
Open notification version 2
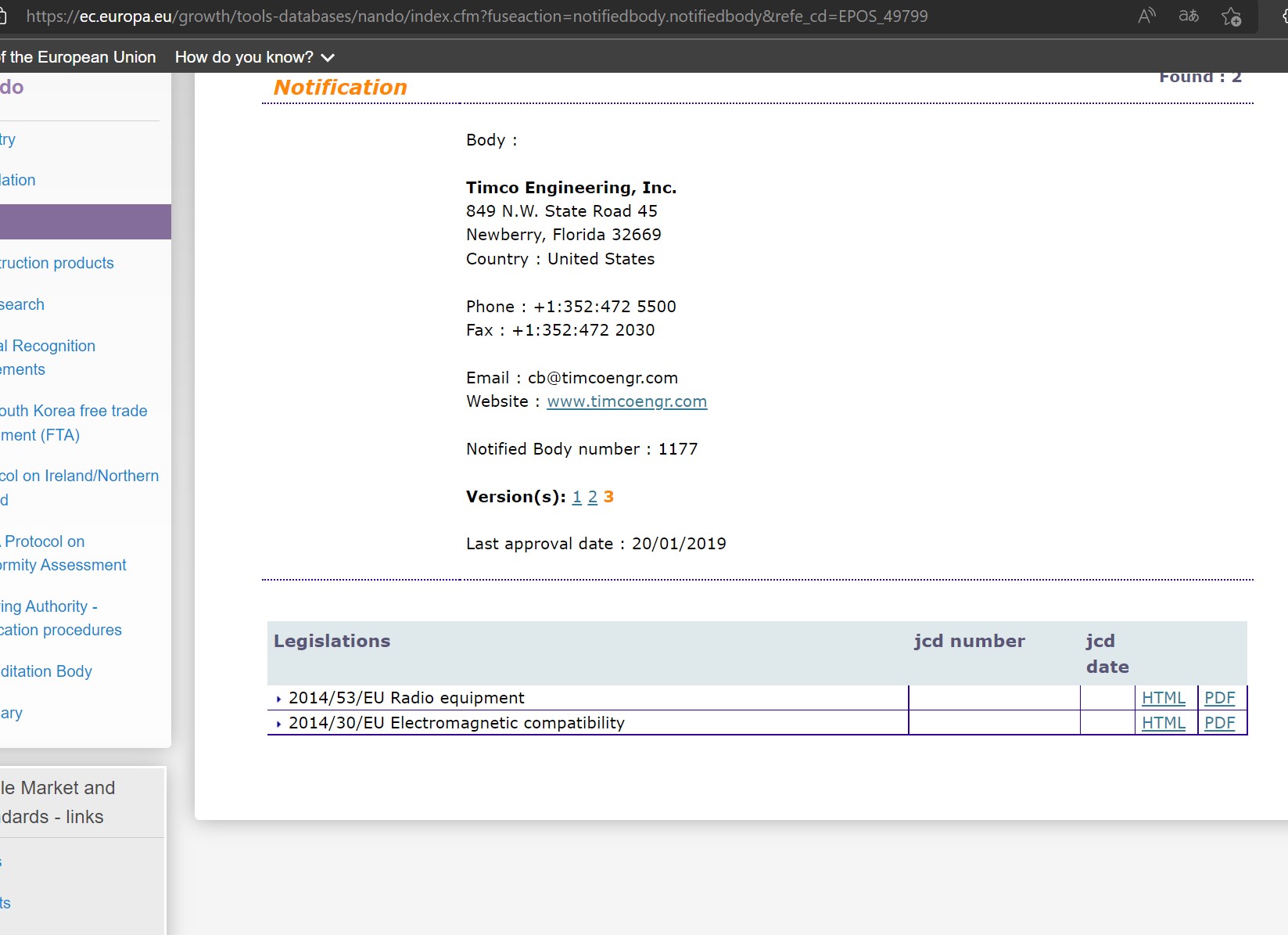click(x=593, y=497)
